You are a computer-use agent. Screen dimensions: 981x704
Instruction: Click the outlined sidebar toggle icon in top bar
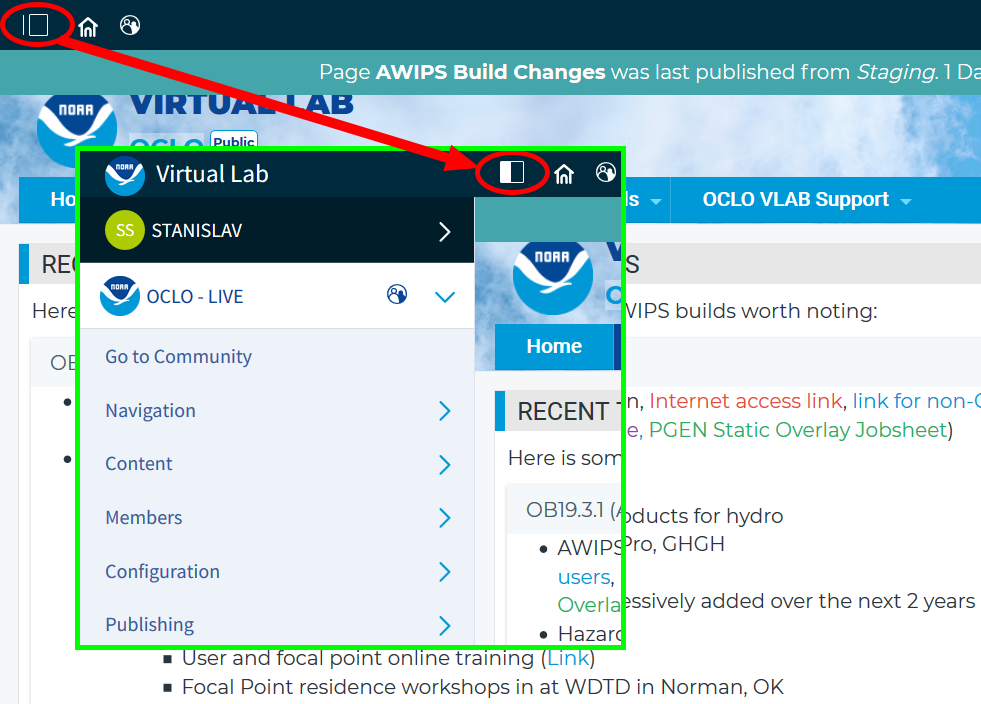[36, 25]
